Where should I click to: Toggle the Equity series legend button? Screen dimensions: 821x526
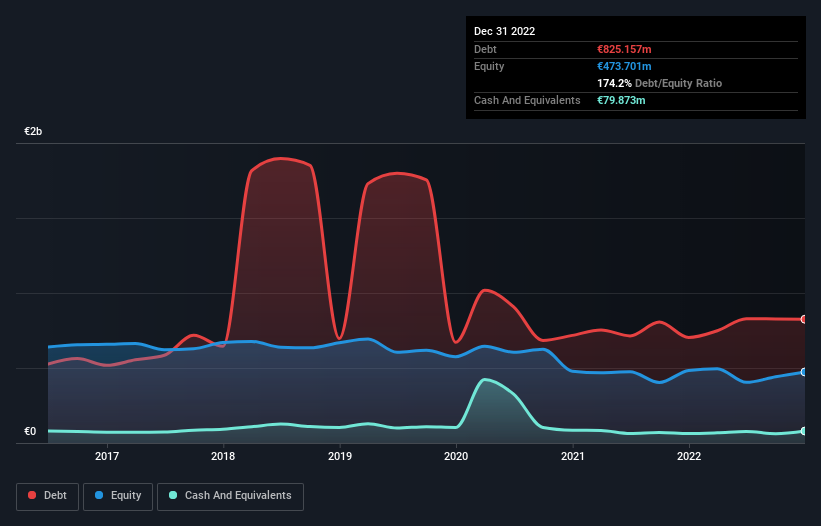[x=118, y=496]
